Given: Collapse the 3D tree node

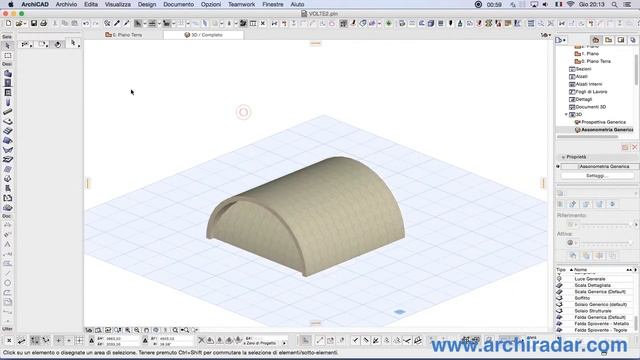Looking at the screenshot, I should (x=566, y=115).
